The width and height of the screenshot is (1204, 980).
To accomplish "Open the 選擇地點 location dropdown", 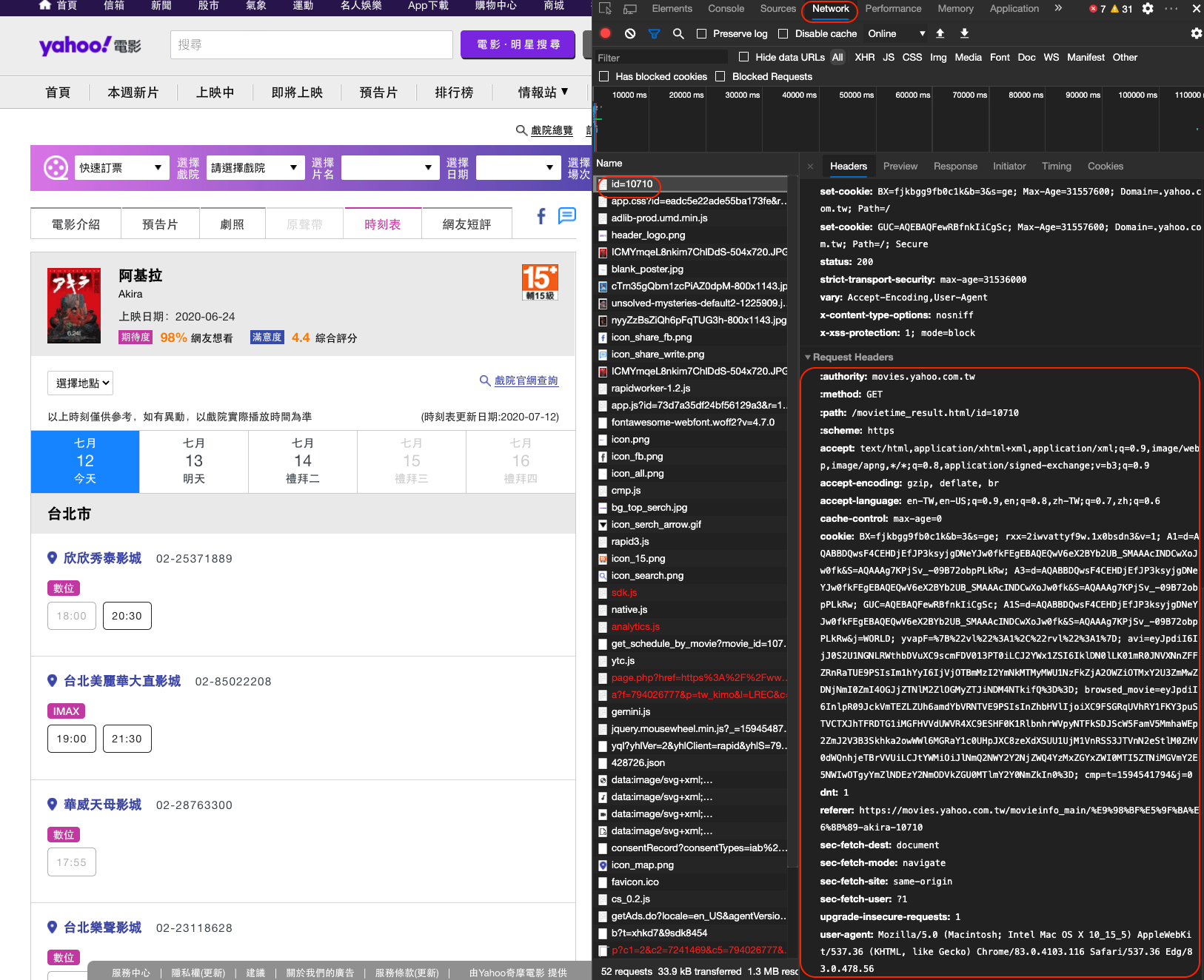I will click(x=81, y=383).
